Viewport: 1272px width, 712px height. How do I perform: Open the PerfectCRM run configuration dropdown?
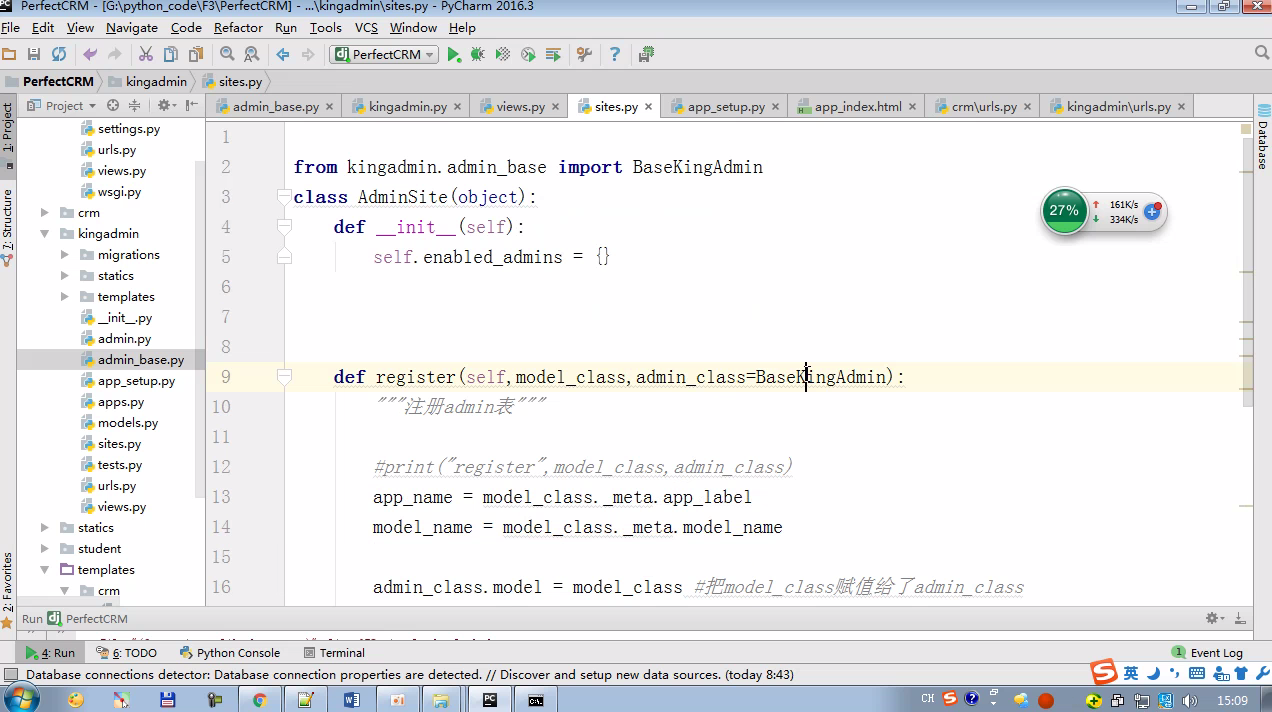(384, 54)
